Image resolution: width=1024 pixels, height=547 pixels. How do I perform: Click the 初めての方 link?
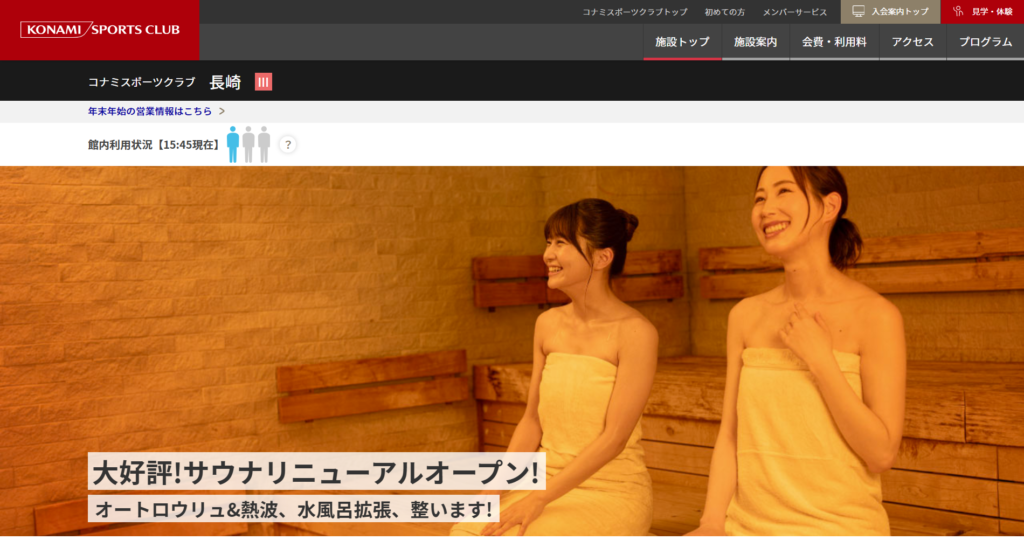point(724,12)
